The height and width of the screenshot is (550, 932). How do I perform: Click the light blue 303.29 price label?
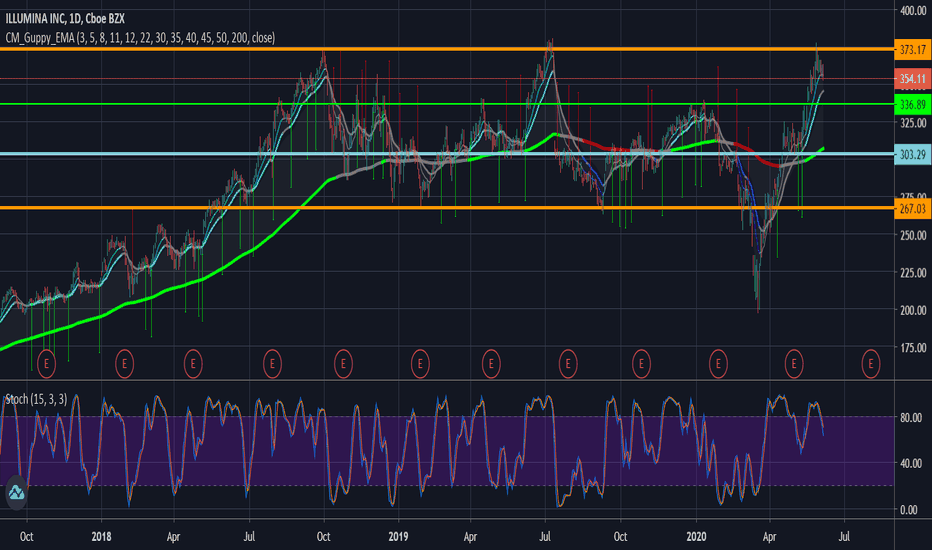[x=912, y=155]
